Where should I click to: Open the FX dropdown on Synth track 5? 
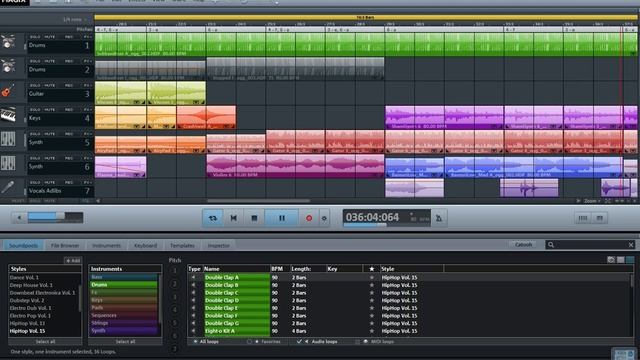click(x=87, y=134)
